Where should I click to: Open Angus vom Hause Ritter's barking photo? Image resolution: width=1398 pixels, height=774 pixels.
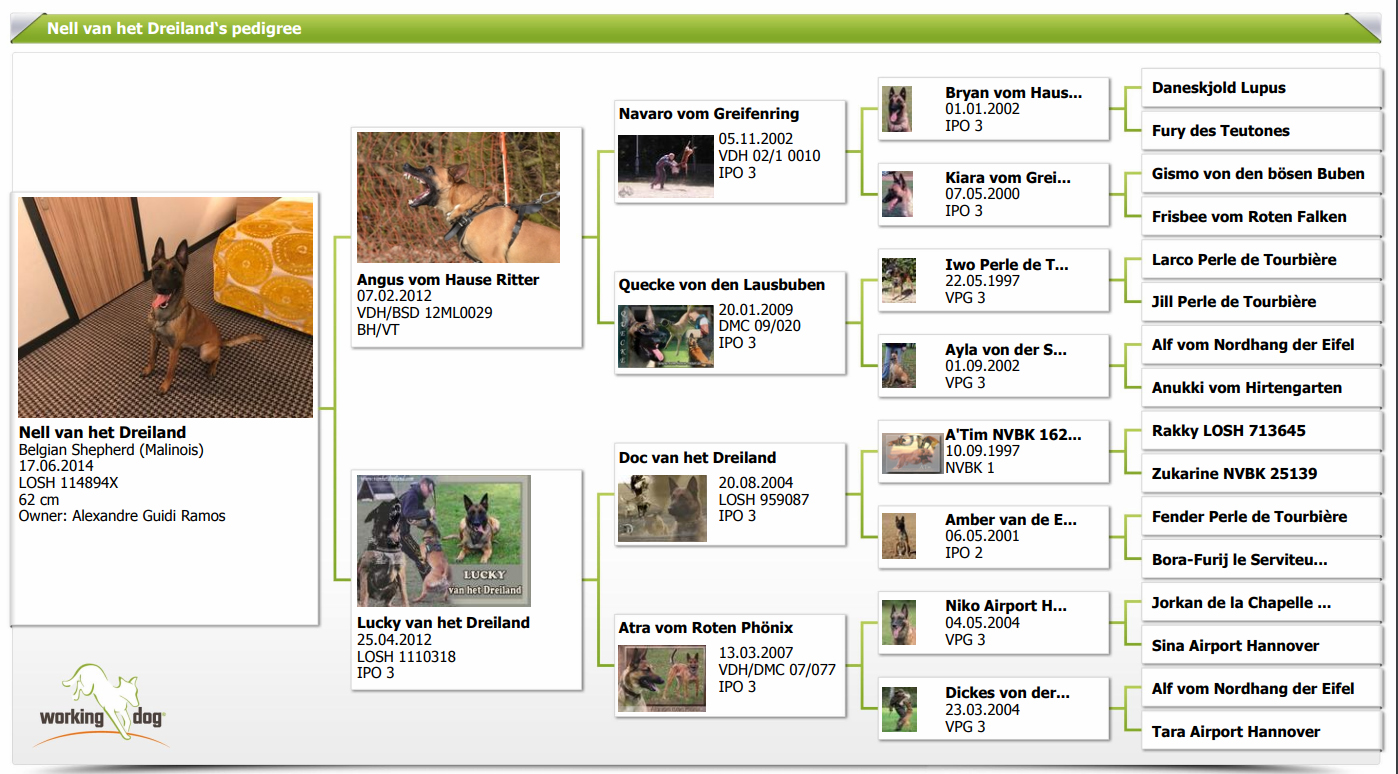458,197
